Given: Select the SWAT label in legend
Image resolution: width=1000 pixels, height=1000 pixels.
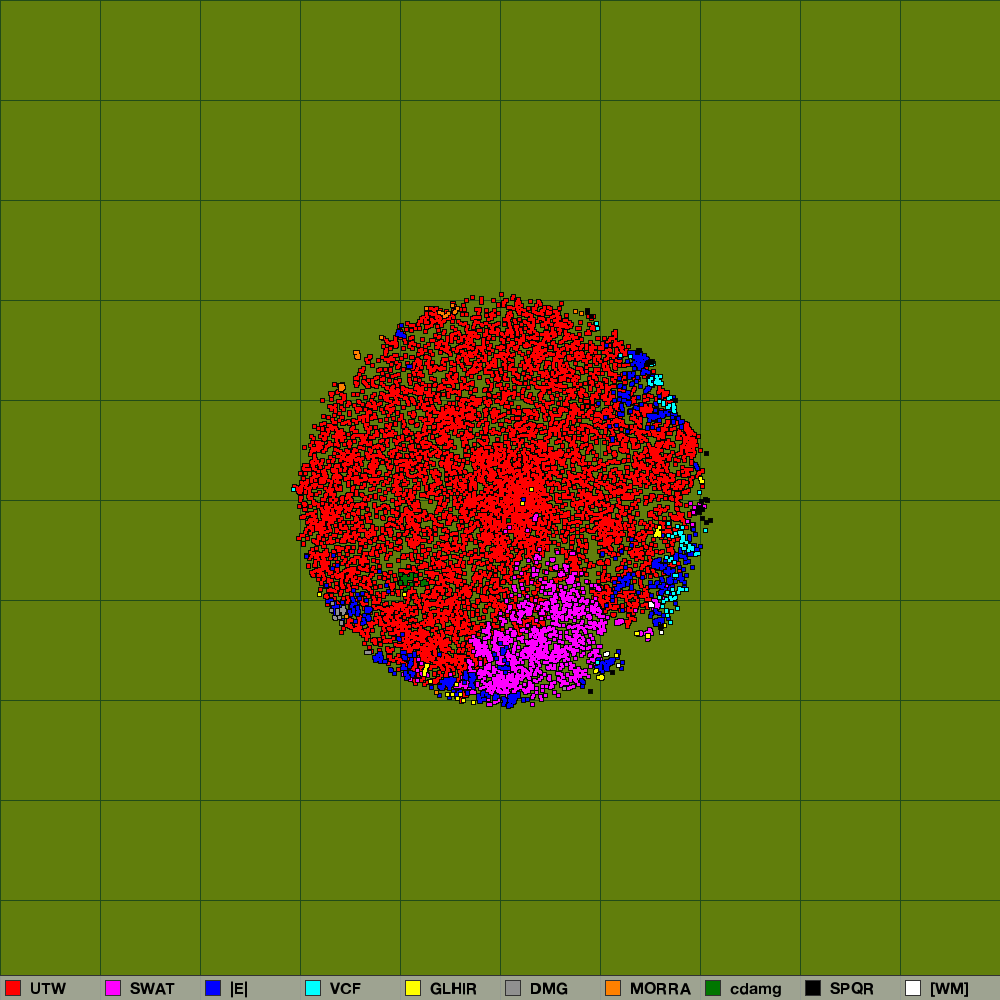Looking at the screenshot, I should pyautogui.click(x=152, y=989).
